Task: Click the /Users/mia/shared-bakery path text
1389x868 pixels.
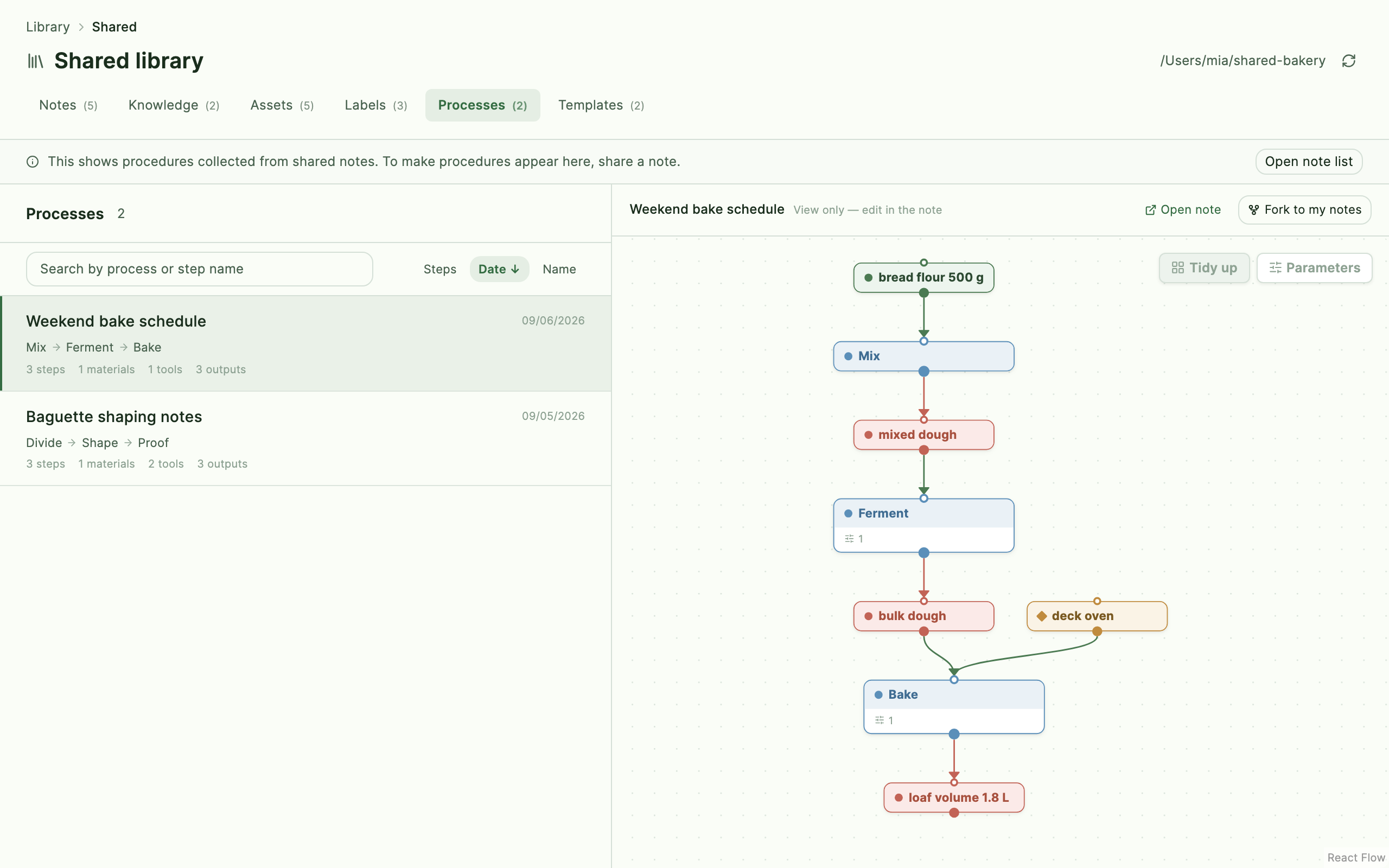Action: pyautogui.click(x=1243, y=61)
